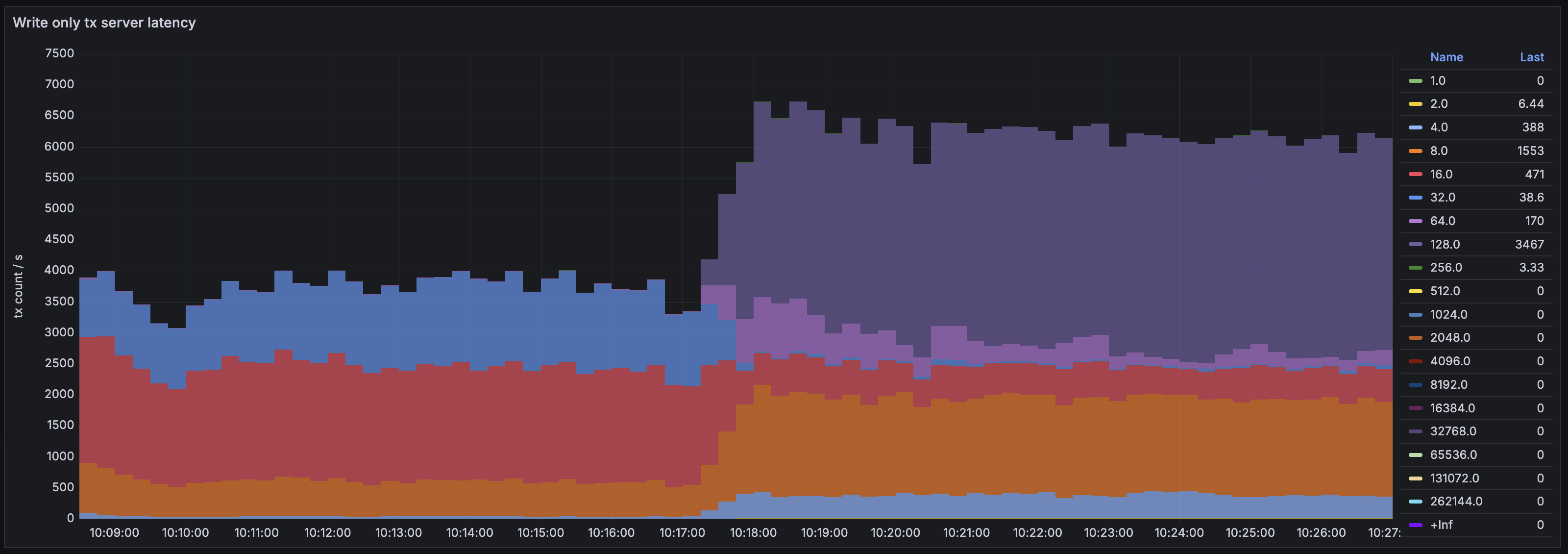The width and height of the screenshot is (1568, 554).
Task: Click the tx count / s axis title
Action: click(x=18, y=286)
